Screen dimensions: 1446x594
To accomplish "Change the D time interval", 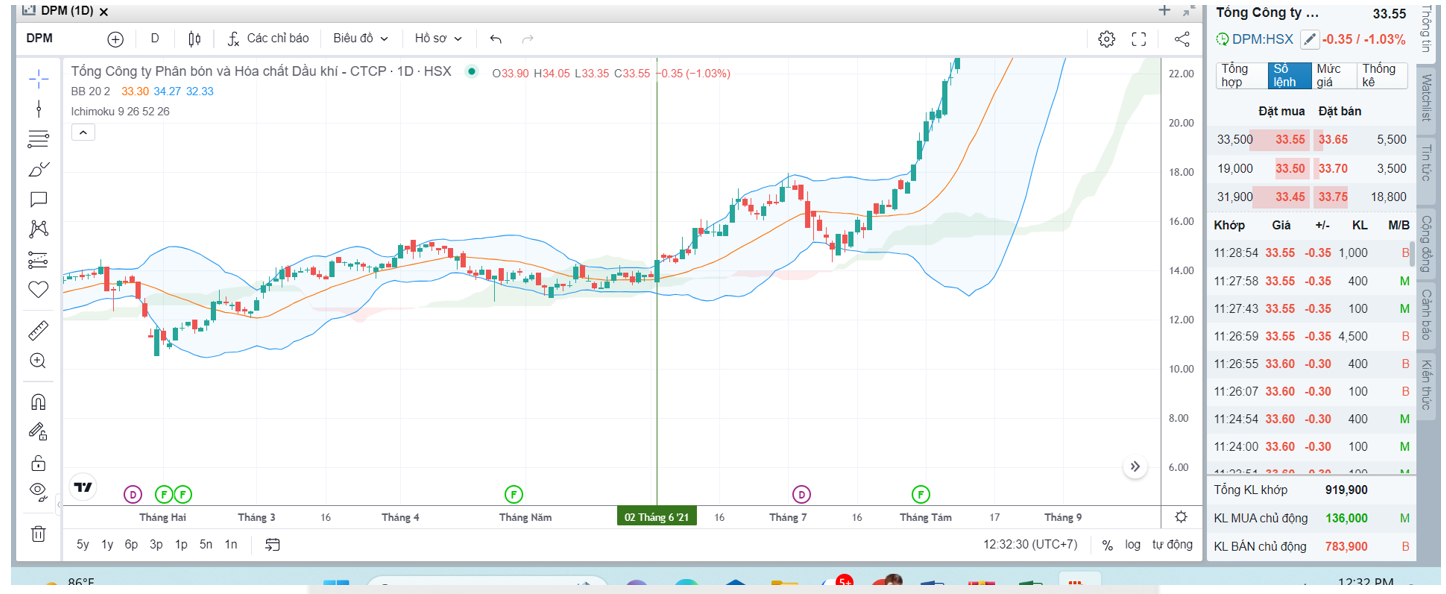I will (155, 39).
